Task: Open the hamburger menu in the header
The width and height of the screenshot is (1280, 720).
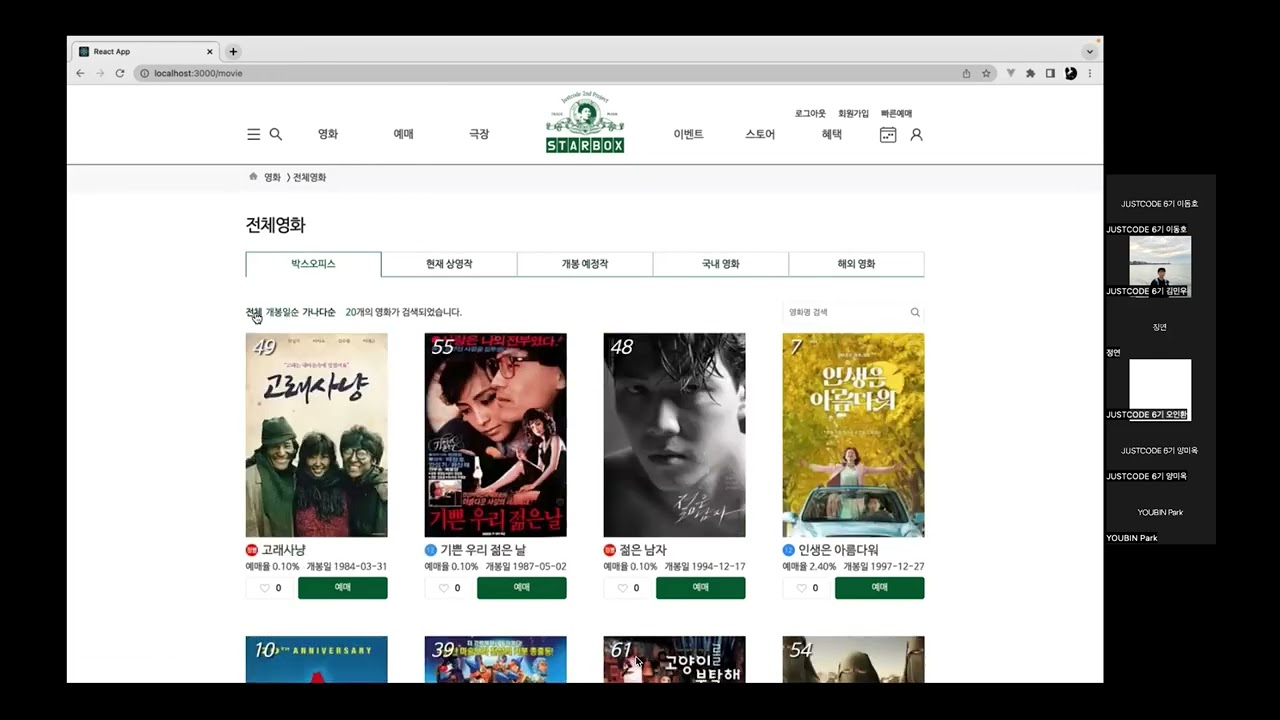Action: pos(253,134)
